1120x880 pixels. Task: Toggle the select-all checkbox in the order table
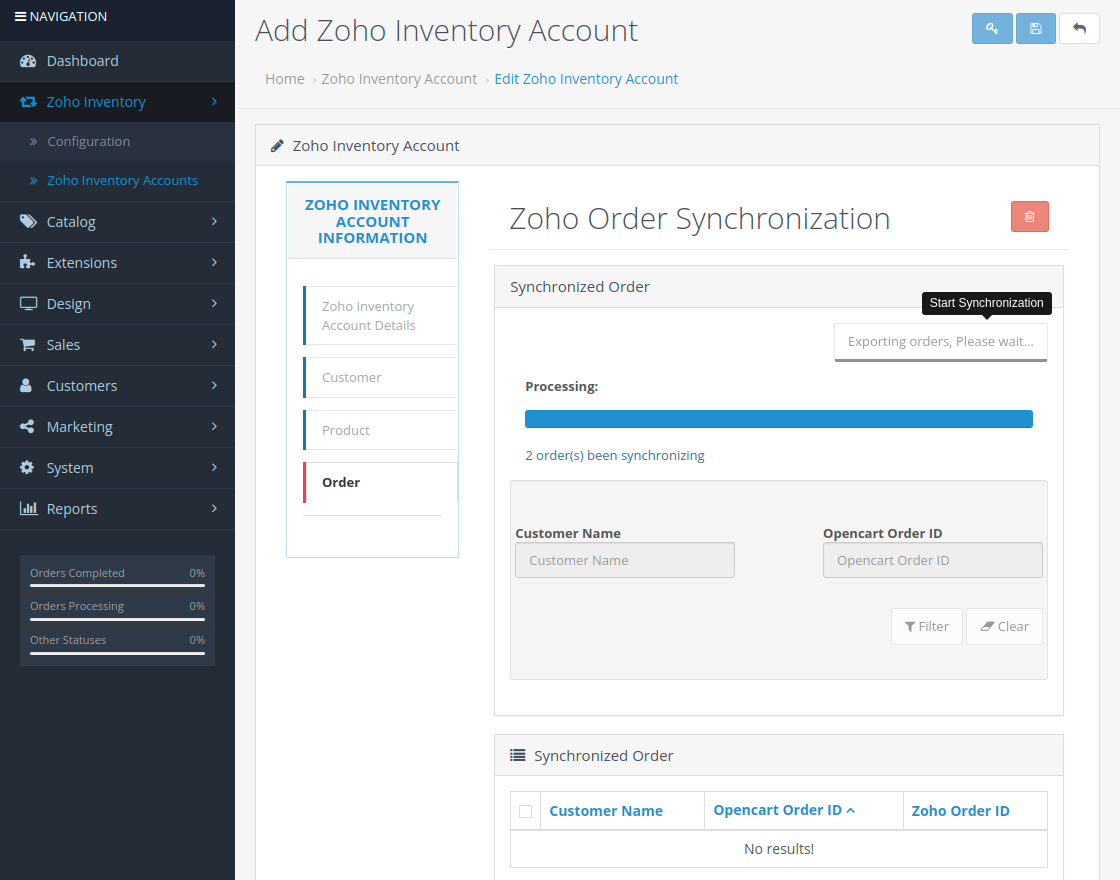525,810
